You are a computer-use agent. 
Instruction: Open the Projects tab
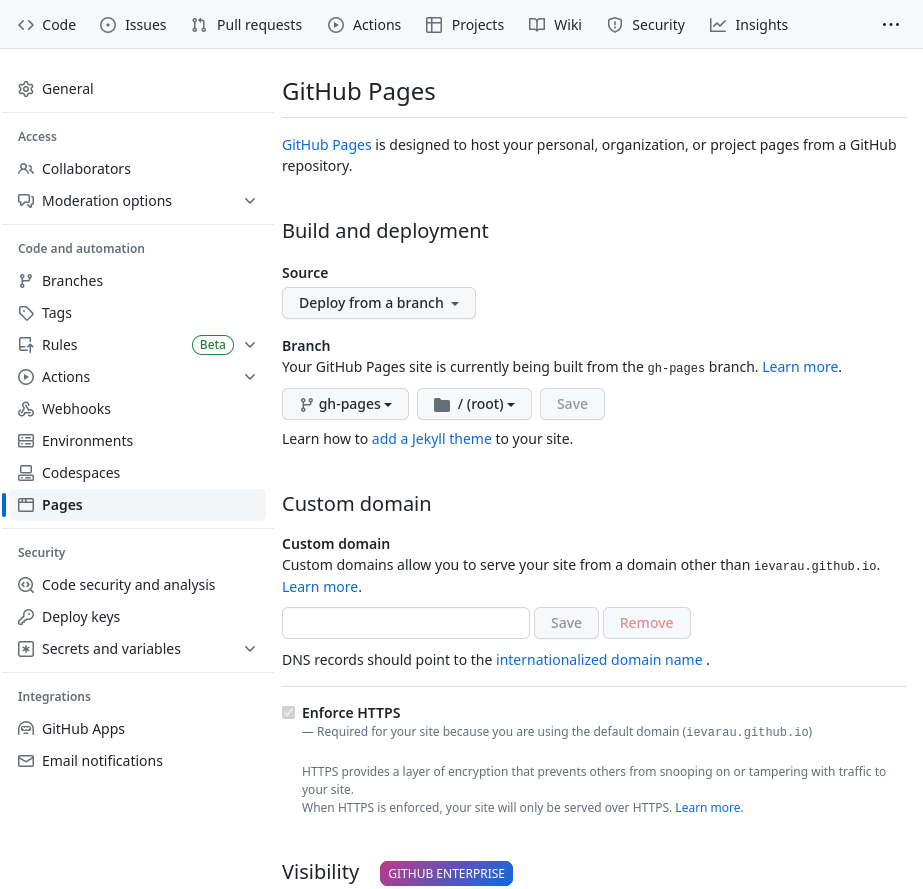pyautogui.click(x=465, y=25)
